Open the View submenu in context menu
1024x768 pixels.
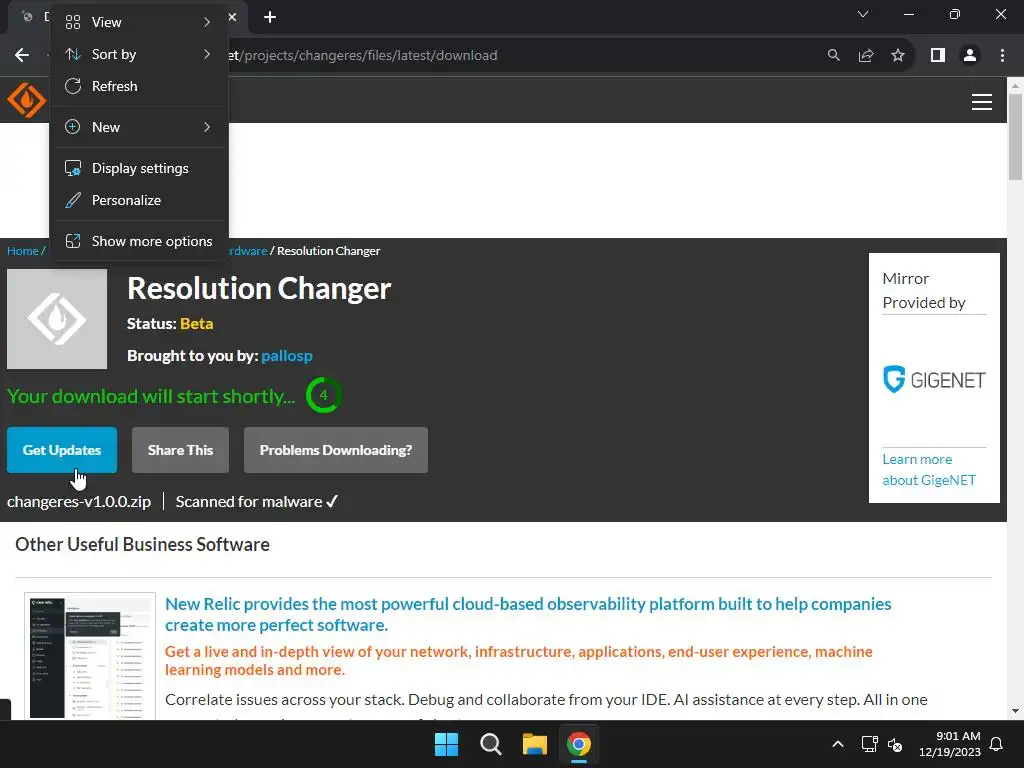coord(138,22)
